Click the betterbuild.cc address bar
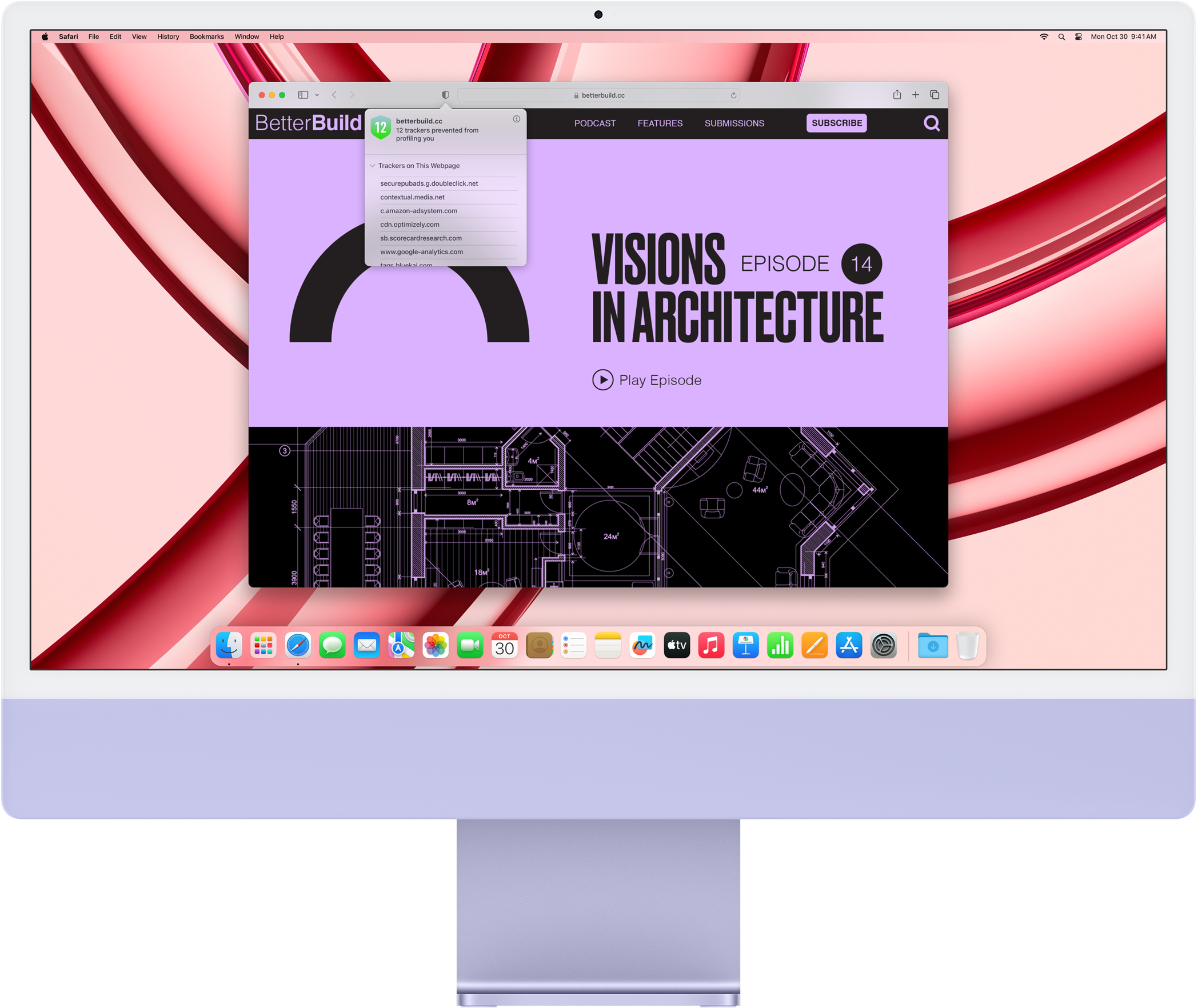 click(x=598, y=95)
